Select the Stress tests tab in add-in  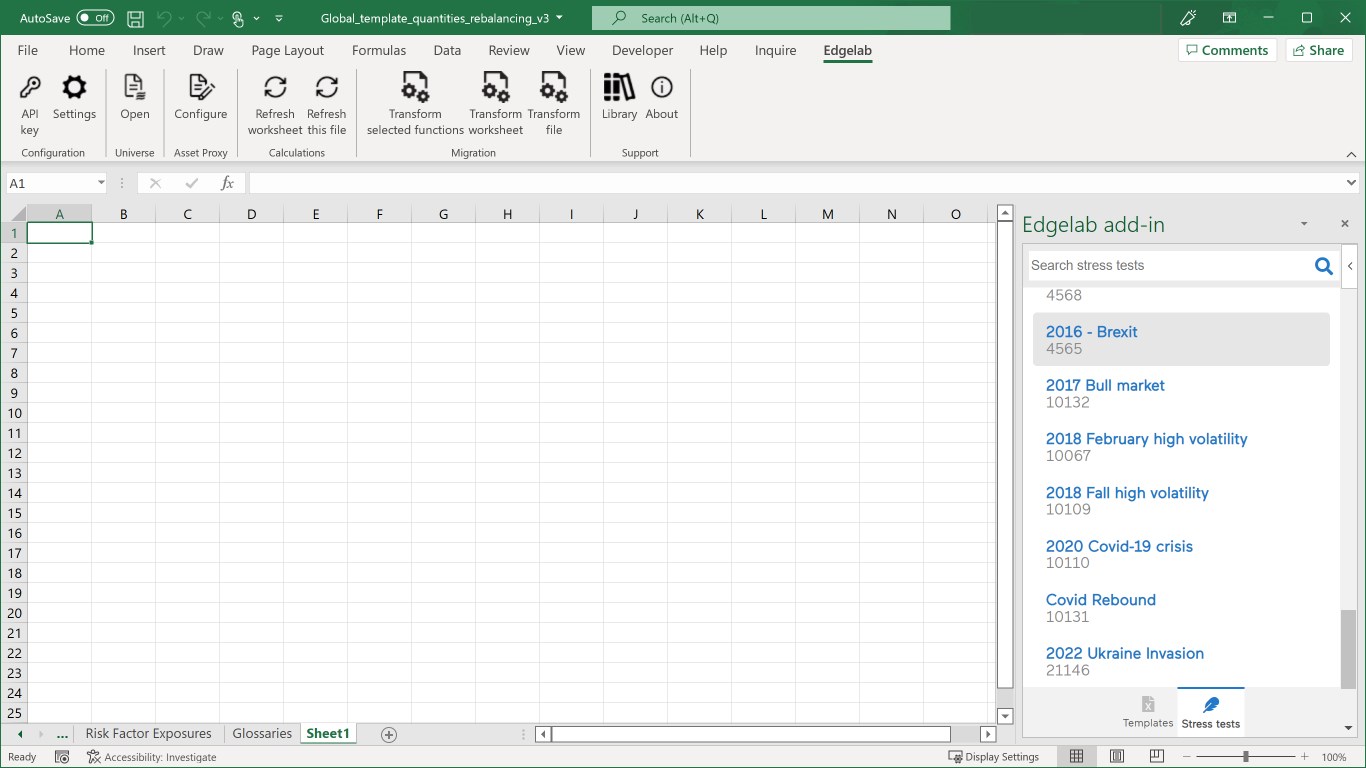[x=1211, y=712]
